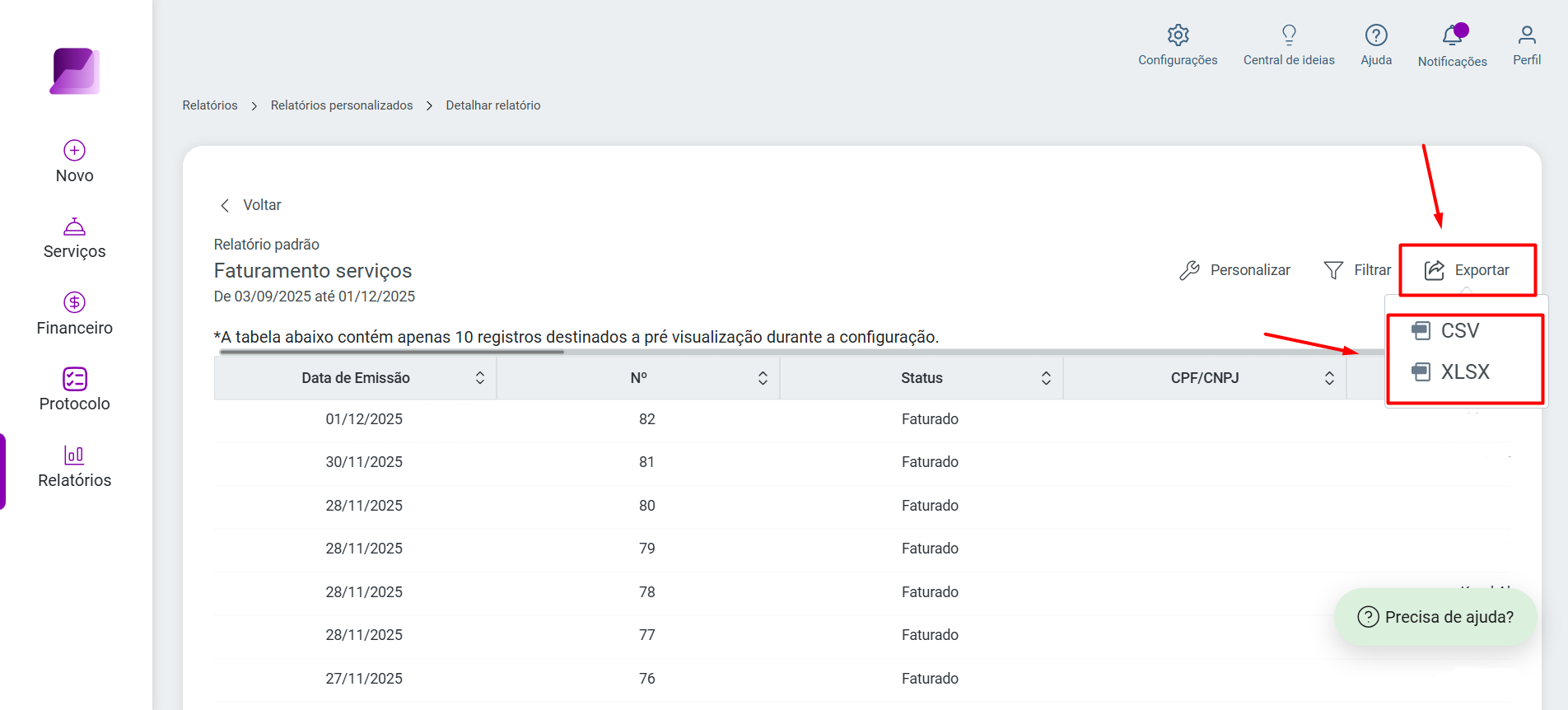Open the Novo plus icon
The height and width of the screenshot is (710, 1568).
(x=75, y=150)
